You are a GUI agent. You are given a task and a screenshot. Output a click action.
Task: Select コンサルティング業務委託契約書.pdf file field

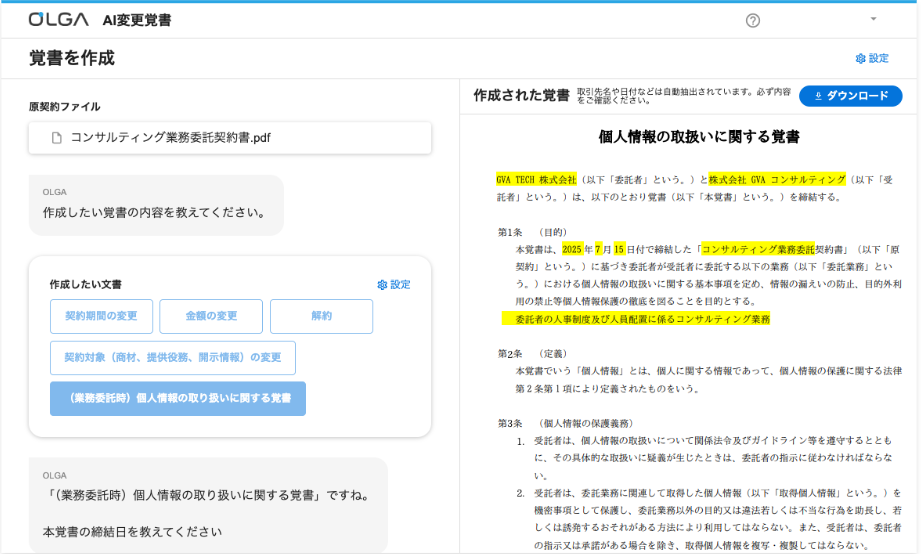[230, 138]
